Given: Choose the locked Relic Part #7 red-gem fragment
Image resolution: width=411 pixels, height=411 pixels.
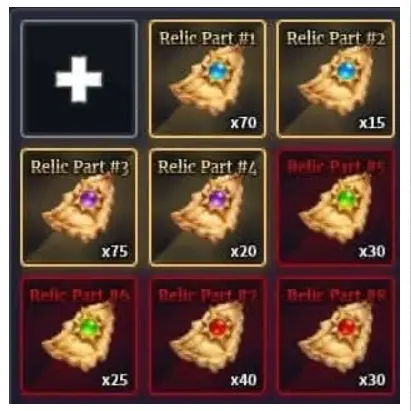Looking at the screenshot, I should pos(207,337).
